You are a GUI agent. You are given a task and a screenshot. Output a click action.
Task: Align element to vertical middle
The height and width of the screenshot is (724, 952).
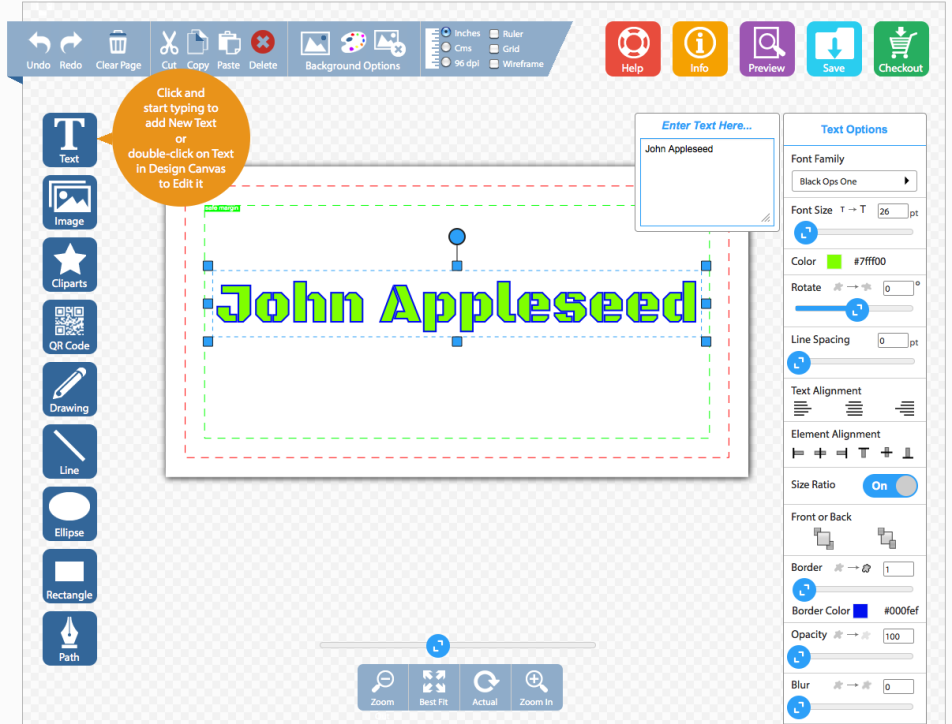886,452
